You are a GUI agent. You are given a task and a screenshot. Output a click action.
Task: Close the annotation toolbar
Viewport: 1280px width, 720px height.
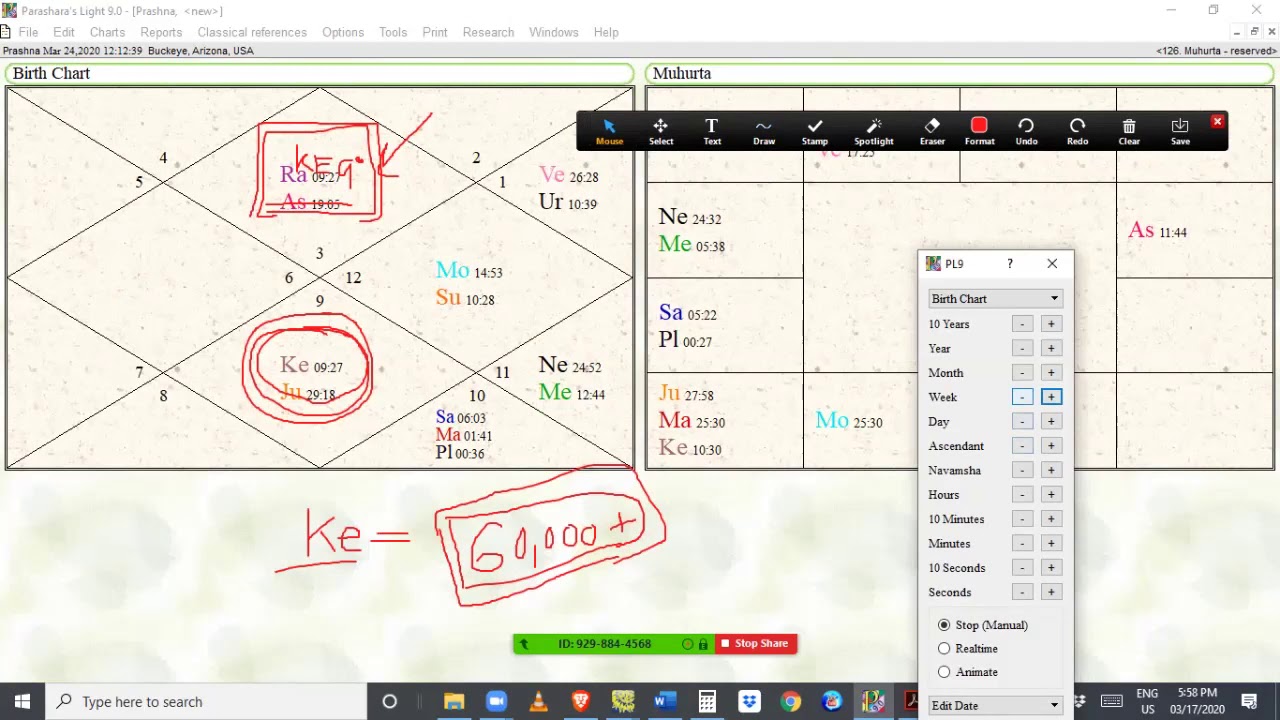coord(1217,122)
